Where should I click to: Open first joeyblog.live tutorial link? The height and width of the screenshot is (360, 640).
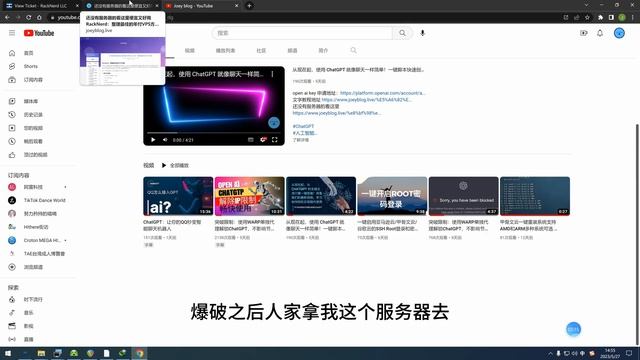tap(367, 100)
